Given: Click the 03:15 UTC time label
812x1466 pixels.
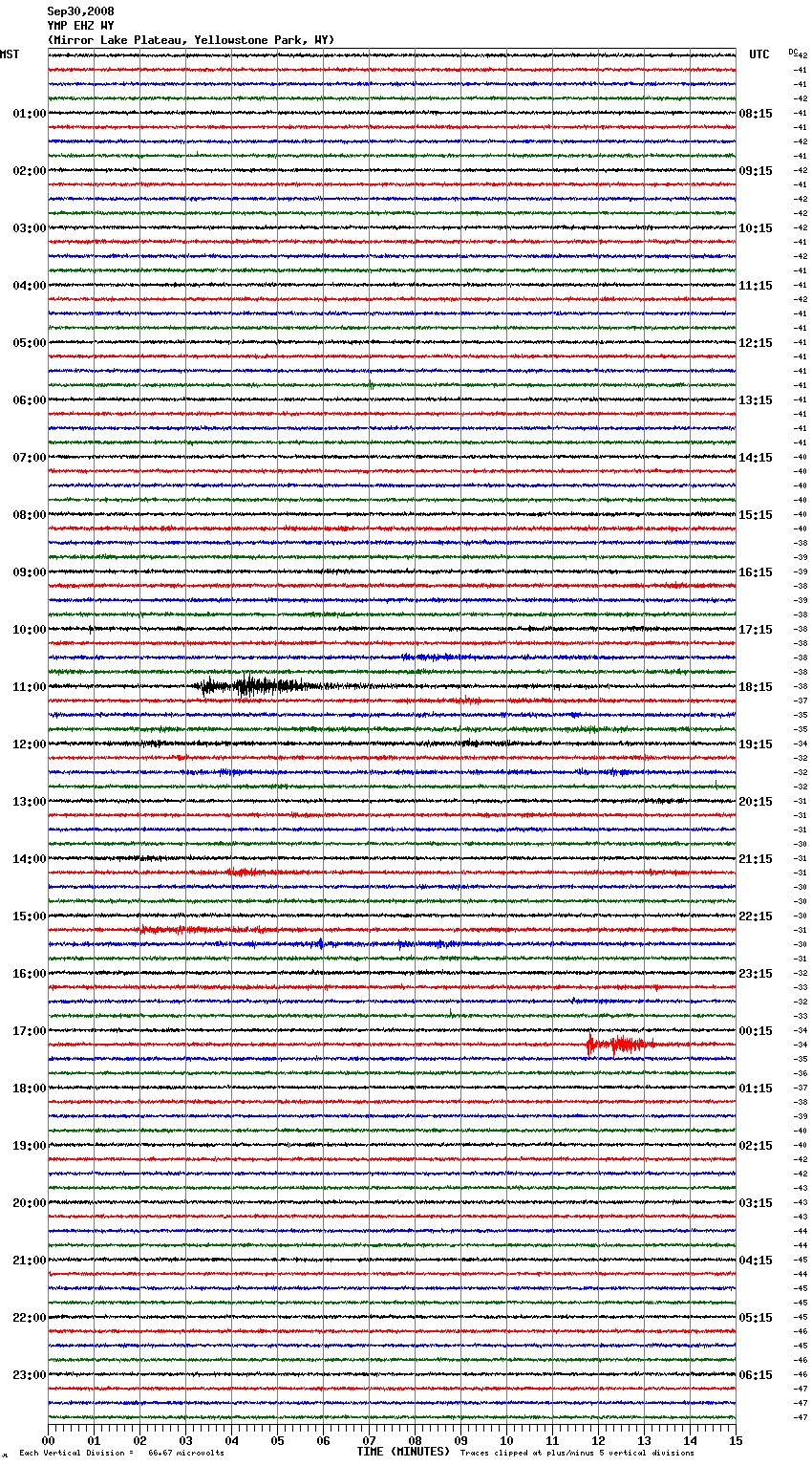Looking at the screenshot, I should point(756,1203).
